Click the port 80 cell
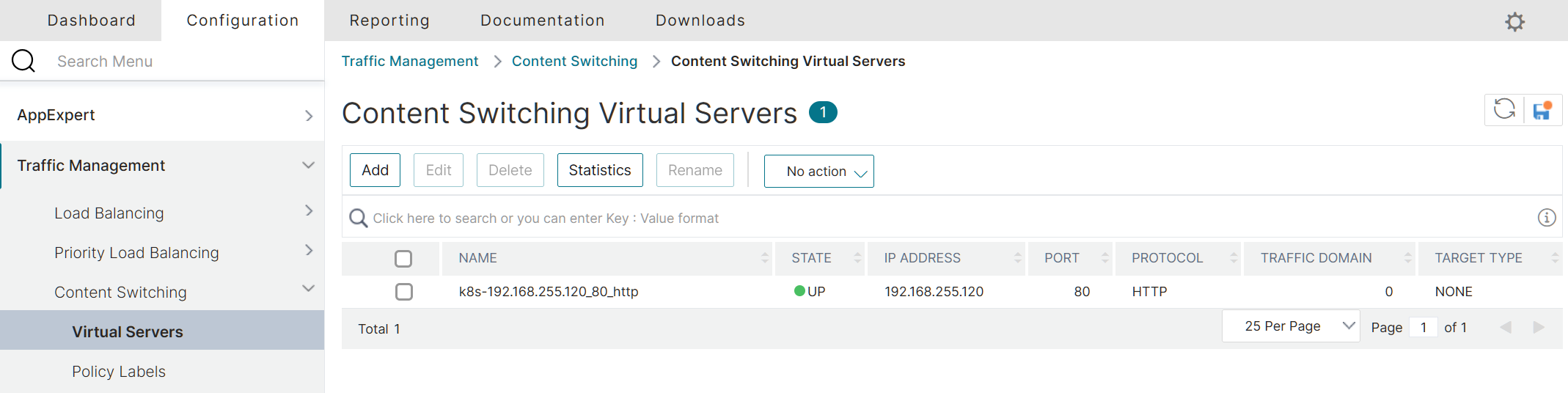 (1082, 292)
